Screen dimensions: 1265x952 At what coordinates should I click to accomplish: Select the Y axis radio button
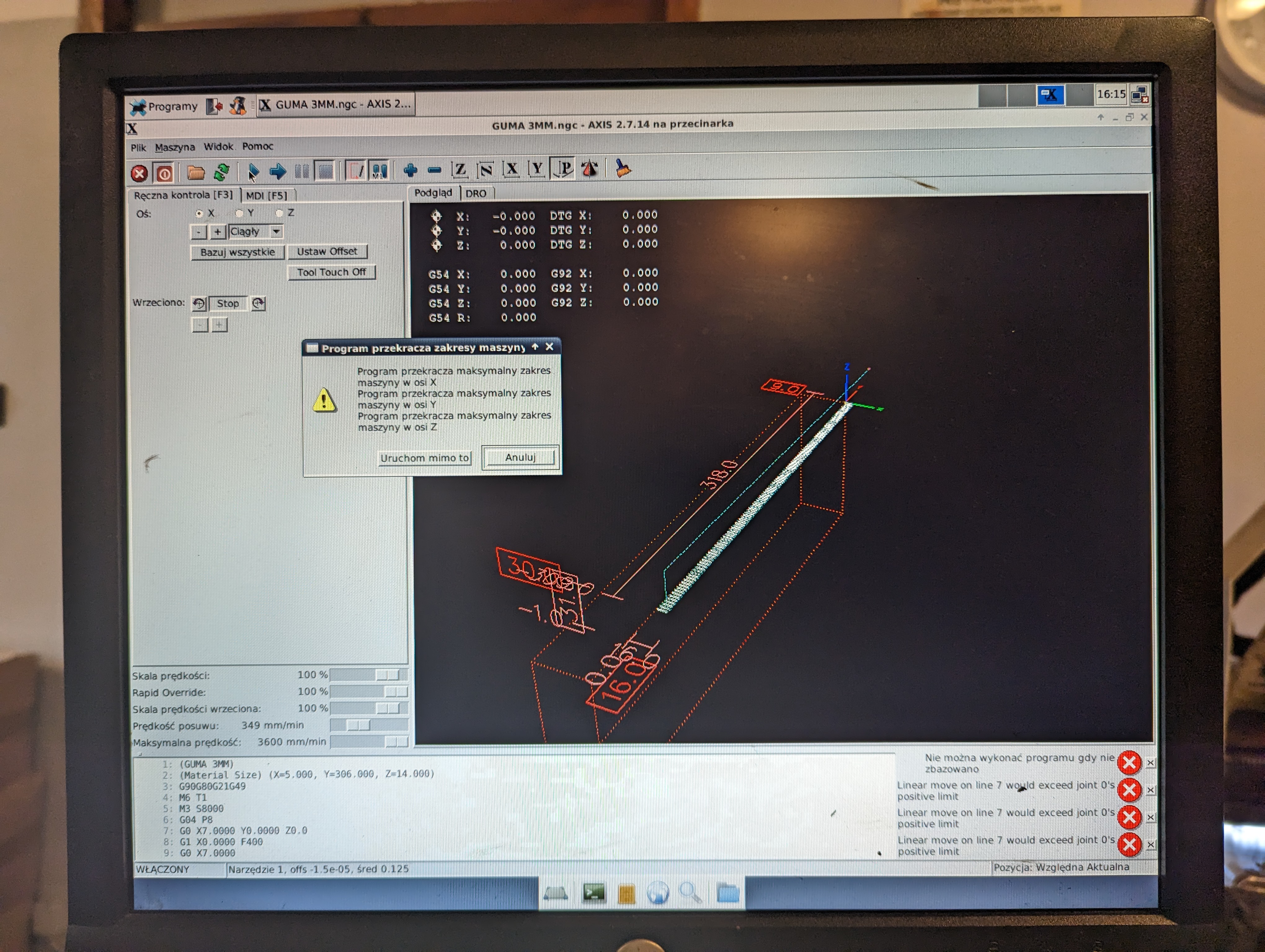240,213
